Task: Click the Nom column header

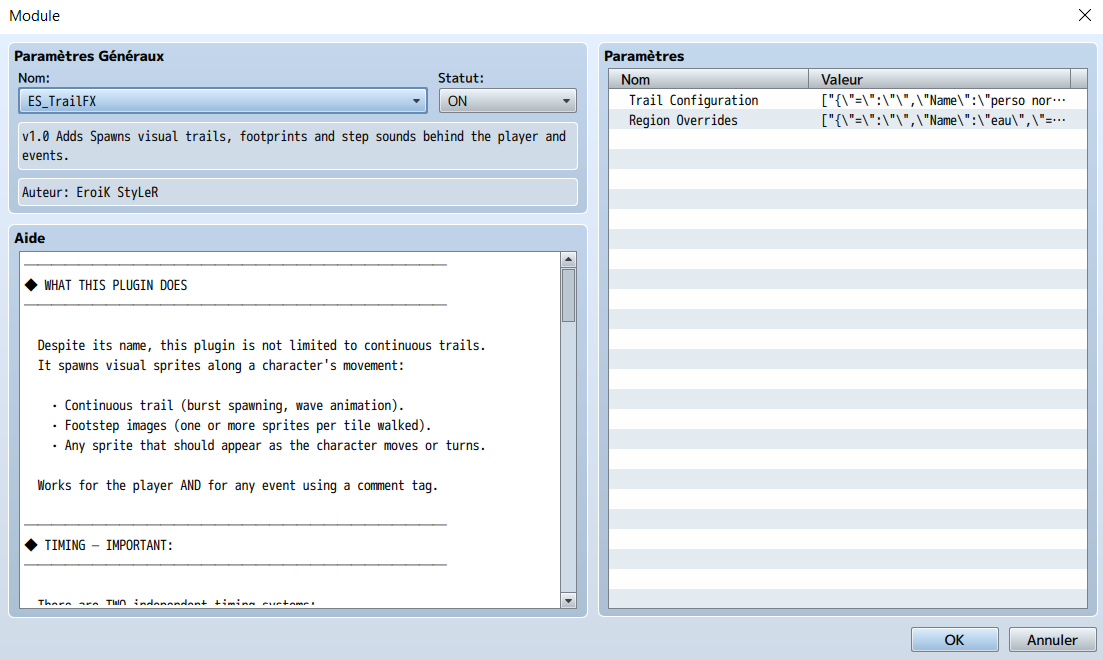Action: 709,79
